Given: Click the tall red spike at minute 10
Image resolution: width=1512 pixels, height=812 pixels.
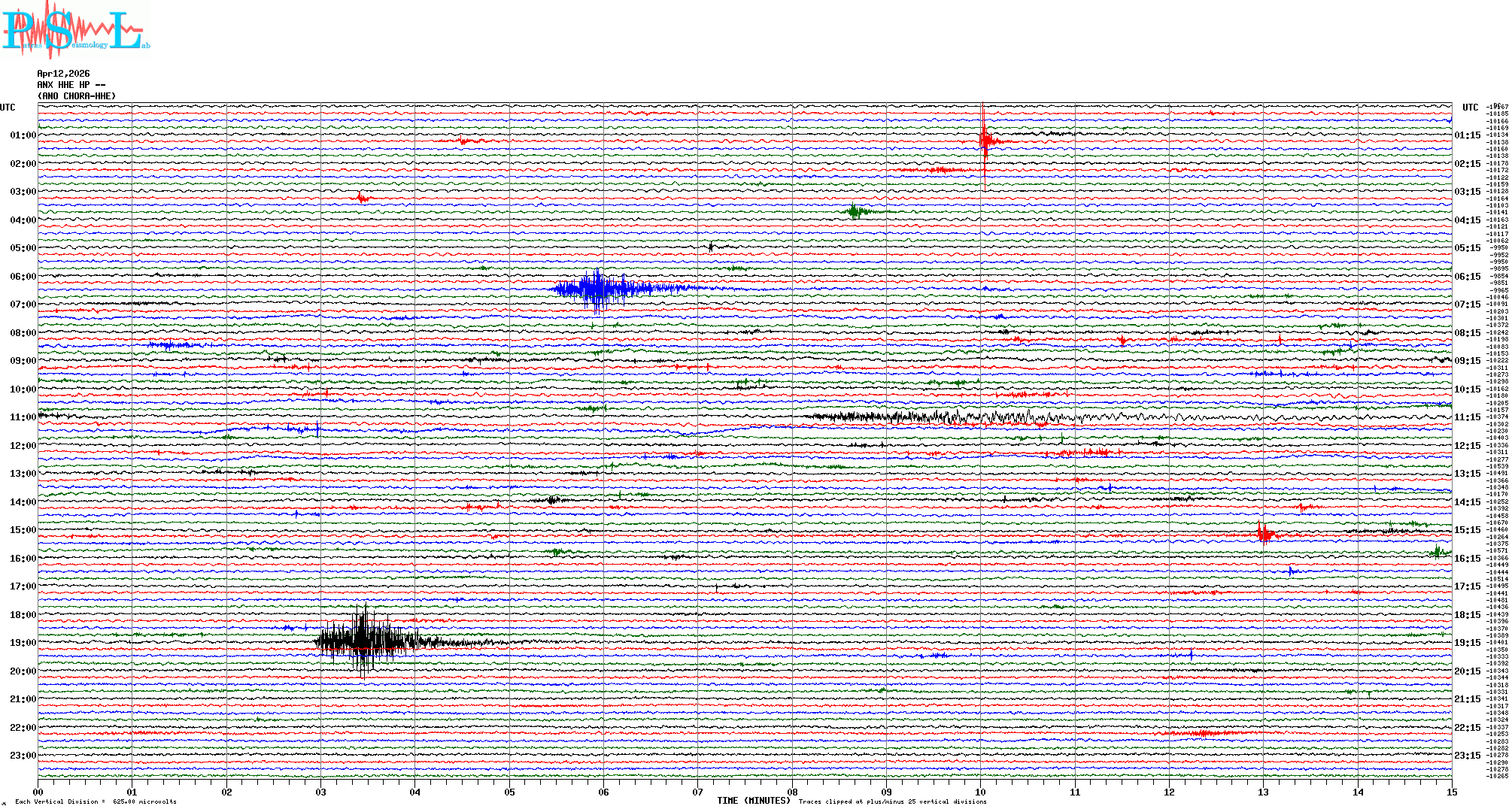Looking at the screenshot, I should [x=983, y=139].
